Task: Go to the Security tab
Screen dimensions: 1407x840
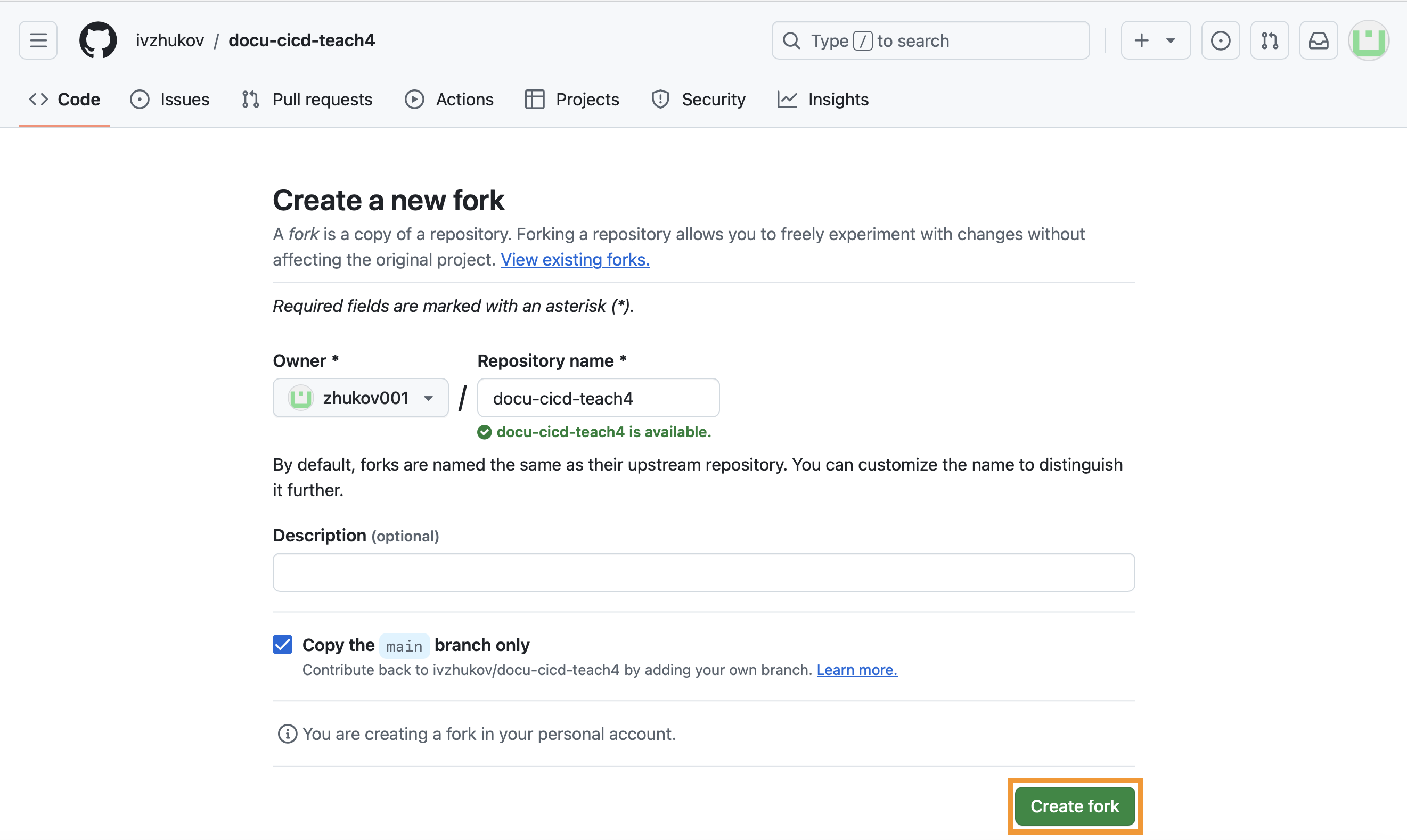Action: point(698,100)
